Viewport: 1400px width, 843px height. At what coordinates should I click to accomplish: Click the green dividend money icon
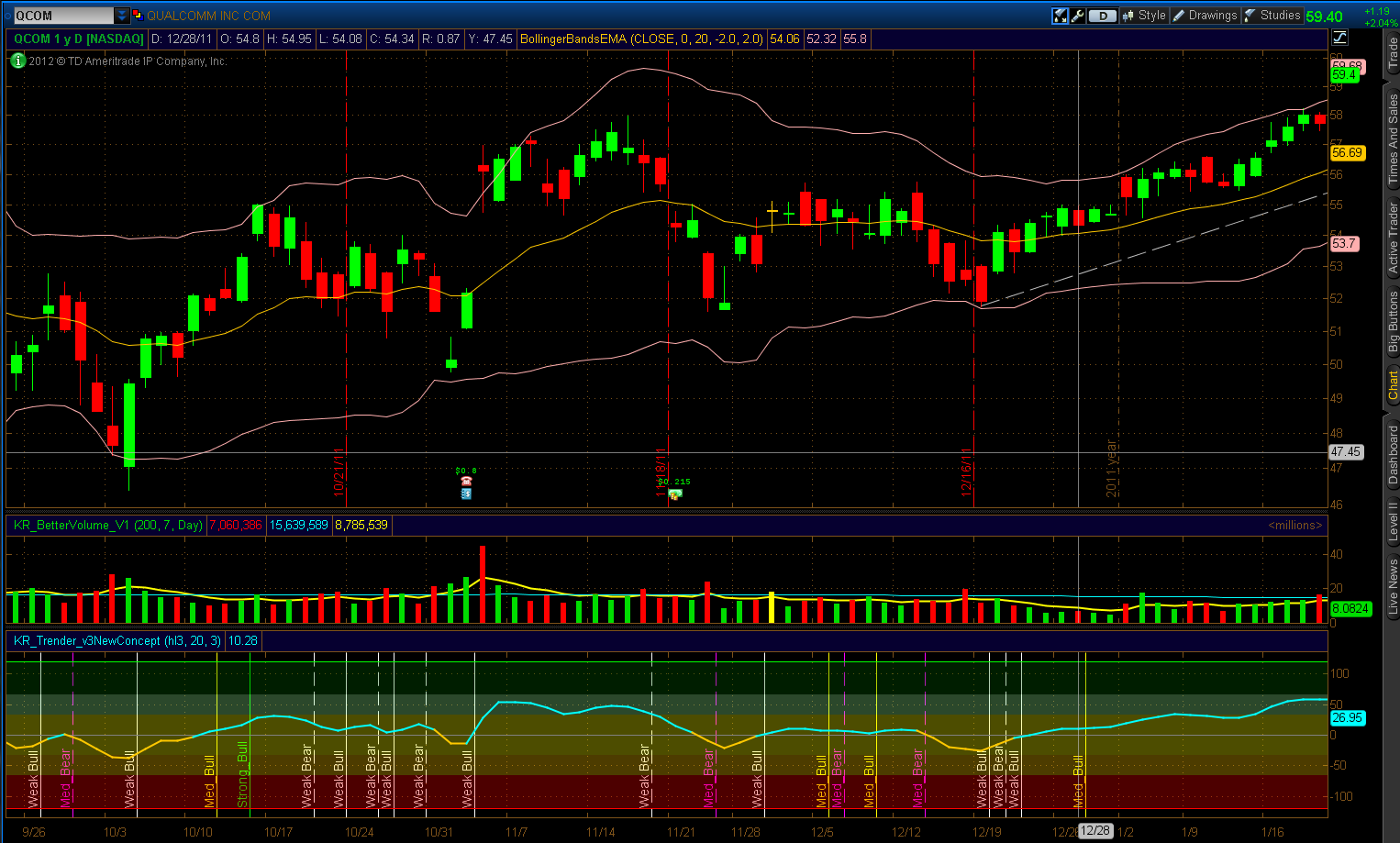point(675,494)
